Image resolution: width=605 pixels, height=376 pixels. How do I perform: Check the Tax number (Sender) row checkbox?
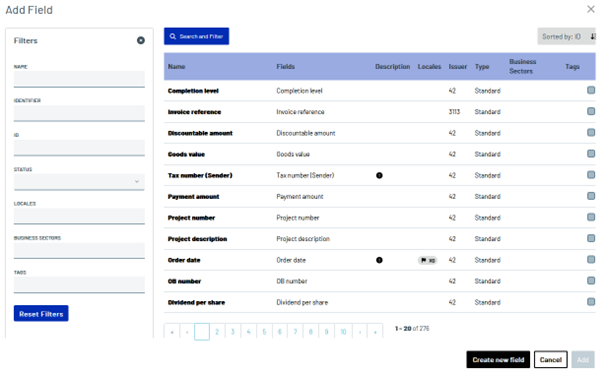pyautogui.click(x=591, y=175)
